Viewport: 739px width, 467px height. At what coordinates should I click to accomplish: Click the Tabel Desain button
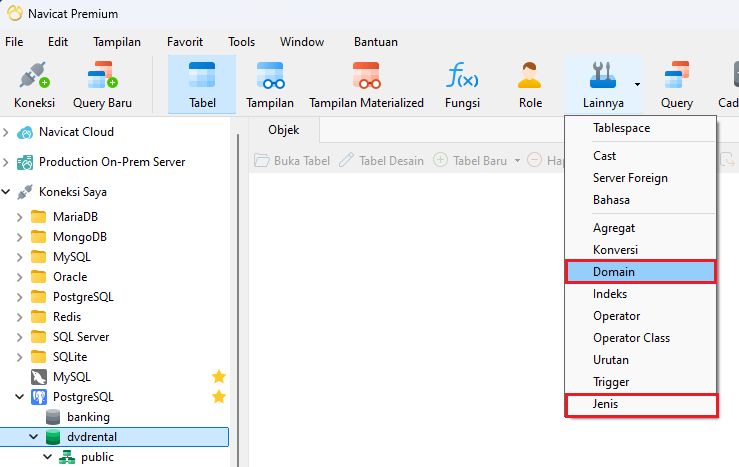(381, 161)
